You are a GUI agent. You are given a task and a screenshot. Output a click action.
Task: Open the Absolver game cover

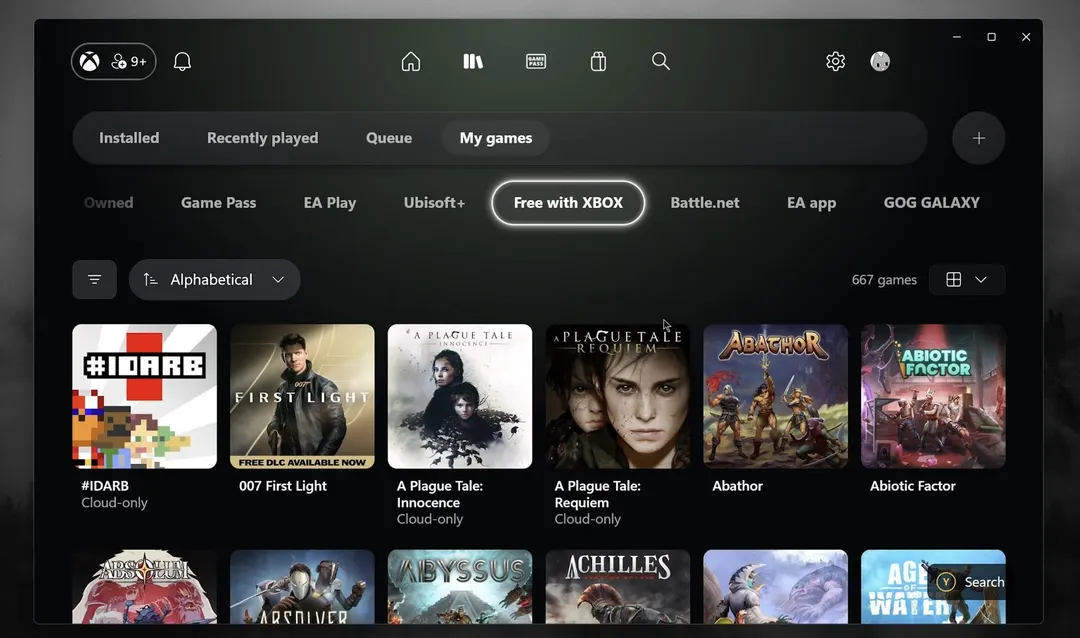tap(302, 586)
